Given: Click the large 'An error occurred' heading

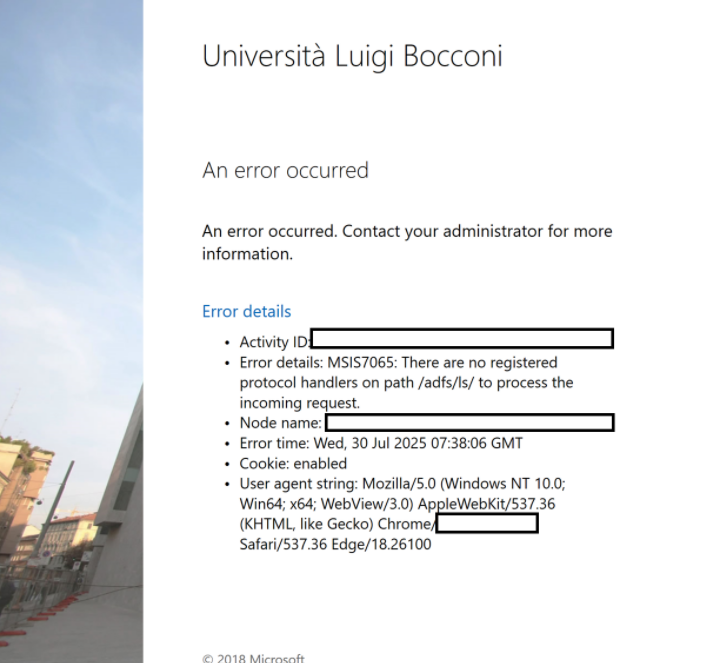Looking at the screenshot, I should coord(285,171).
